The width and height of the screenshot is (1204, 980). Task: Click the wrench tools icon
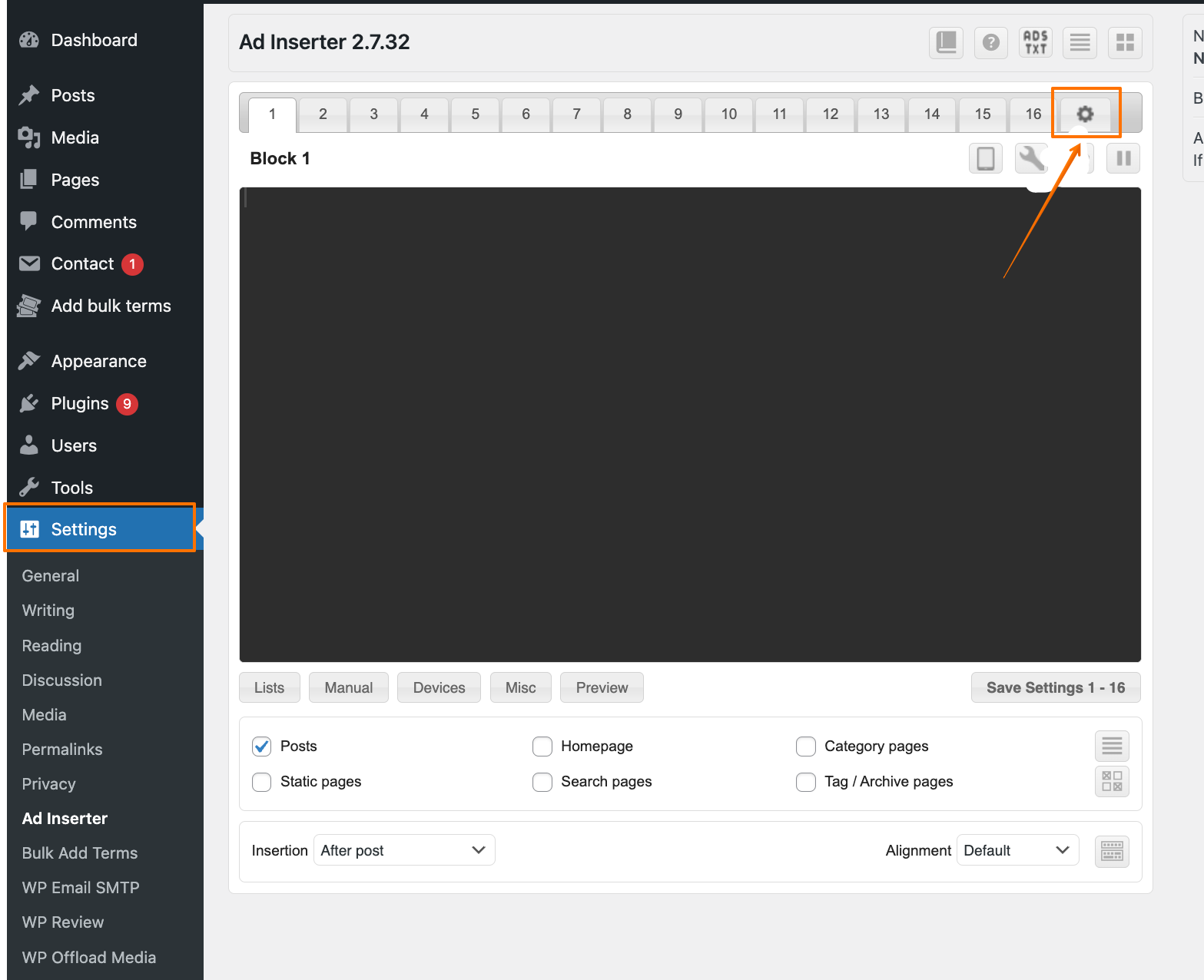tap(1031, 159)
